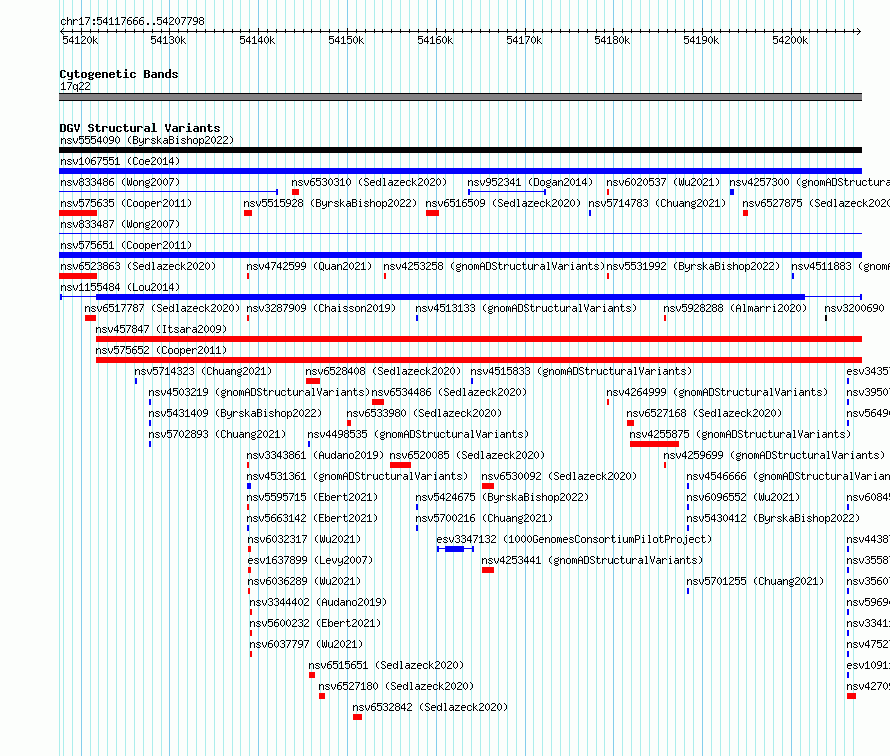Screen dimensions: 890x756
Task: Click the nsv1155484 (Lou2014) label
Action: pyautogui.click(x=120, y=287)
